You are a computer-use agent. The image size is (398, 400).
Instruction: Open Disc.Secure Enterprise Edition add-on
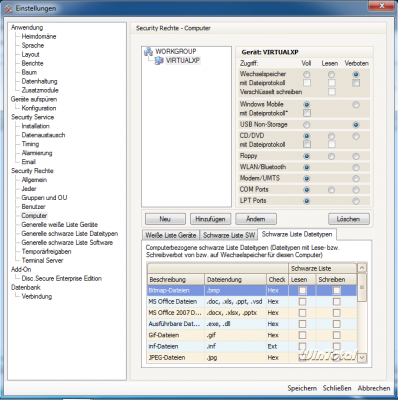click(62, 279)
